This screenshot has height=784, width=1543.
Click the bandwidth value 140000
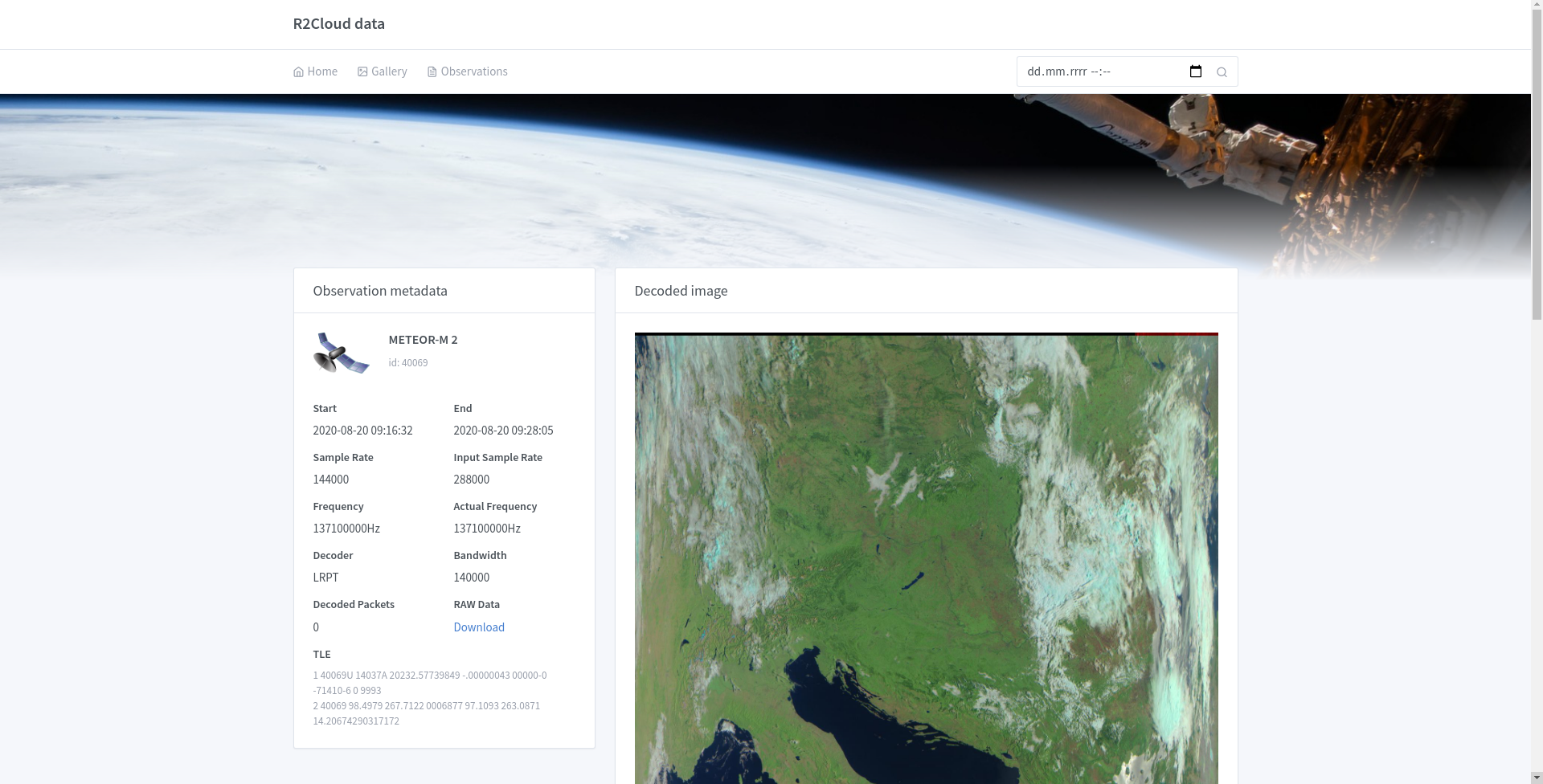coord(471,578)
